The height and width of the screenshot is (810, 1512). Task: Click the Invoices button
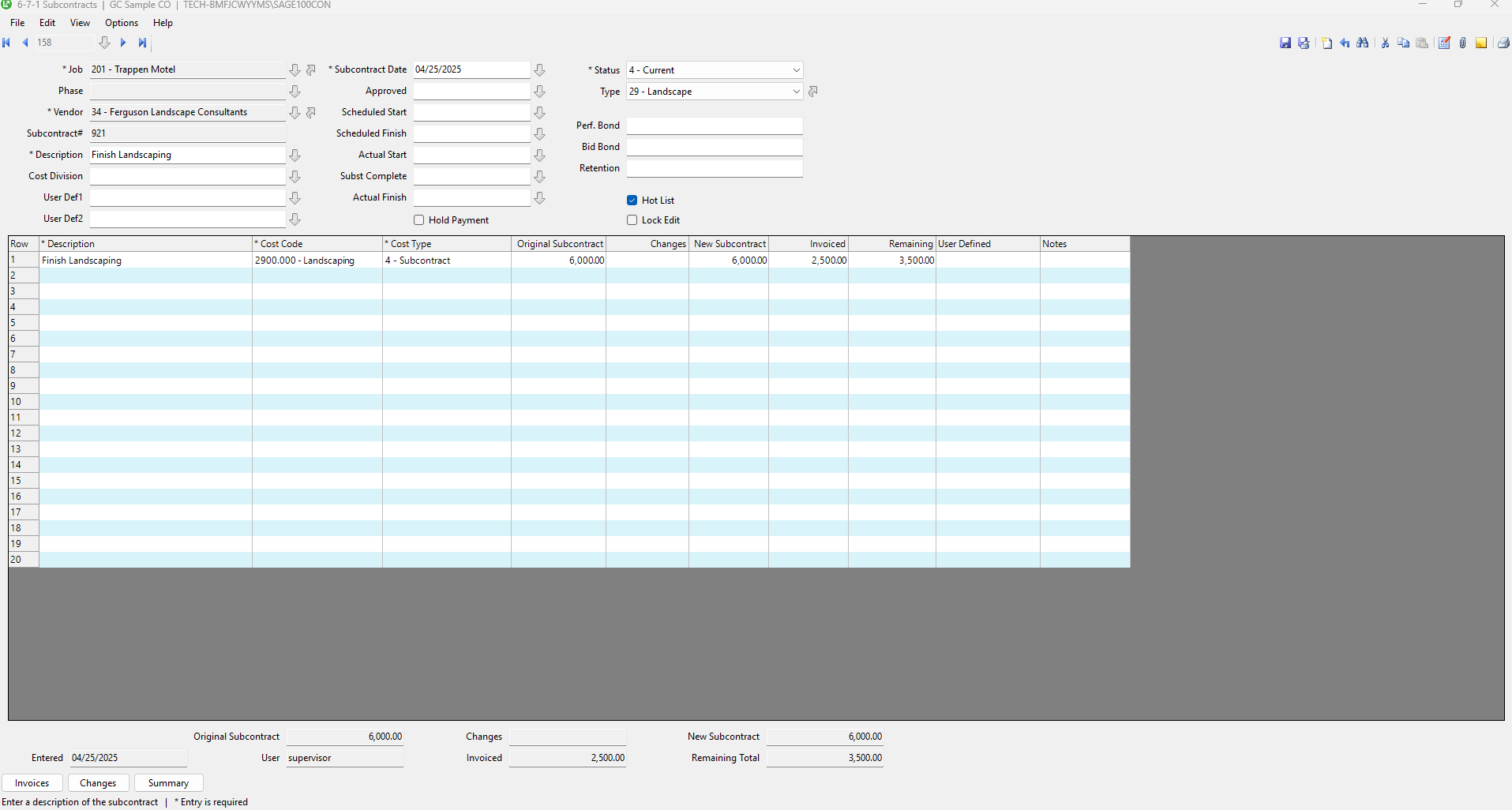(32, 783)
